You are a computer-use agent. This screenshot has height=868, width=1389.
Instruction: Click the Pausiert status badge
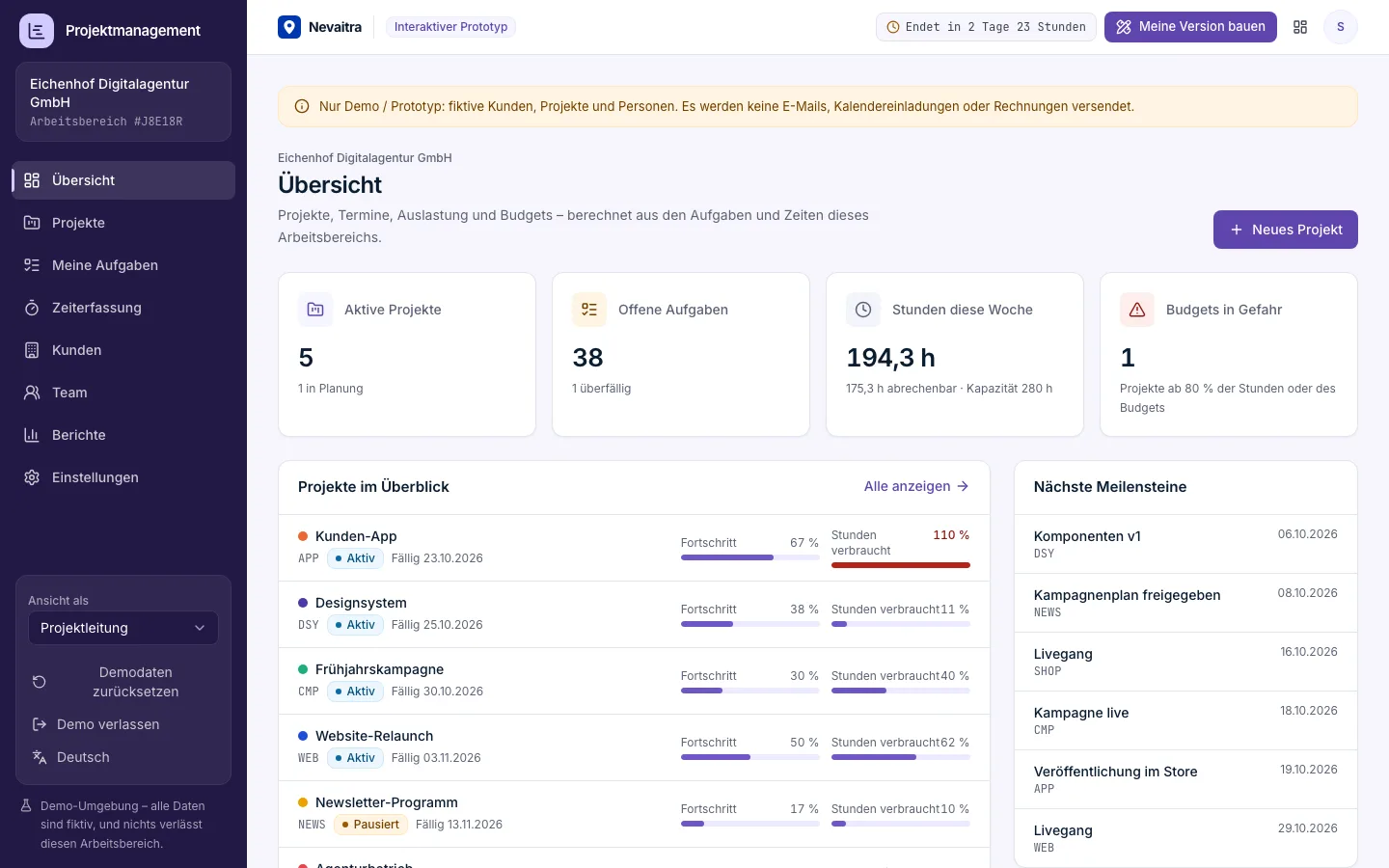tap(370, 825)
